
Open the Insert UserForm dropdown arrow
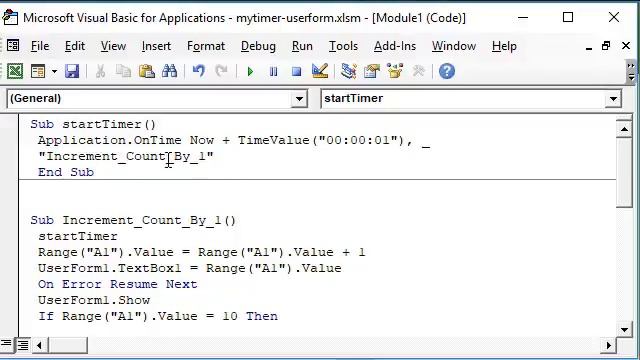[54, 72]
